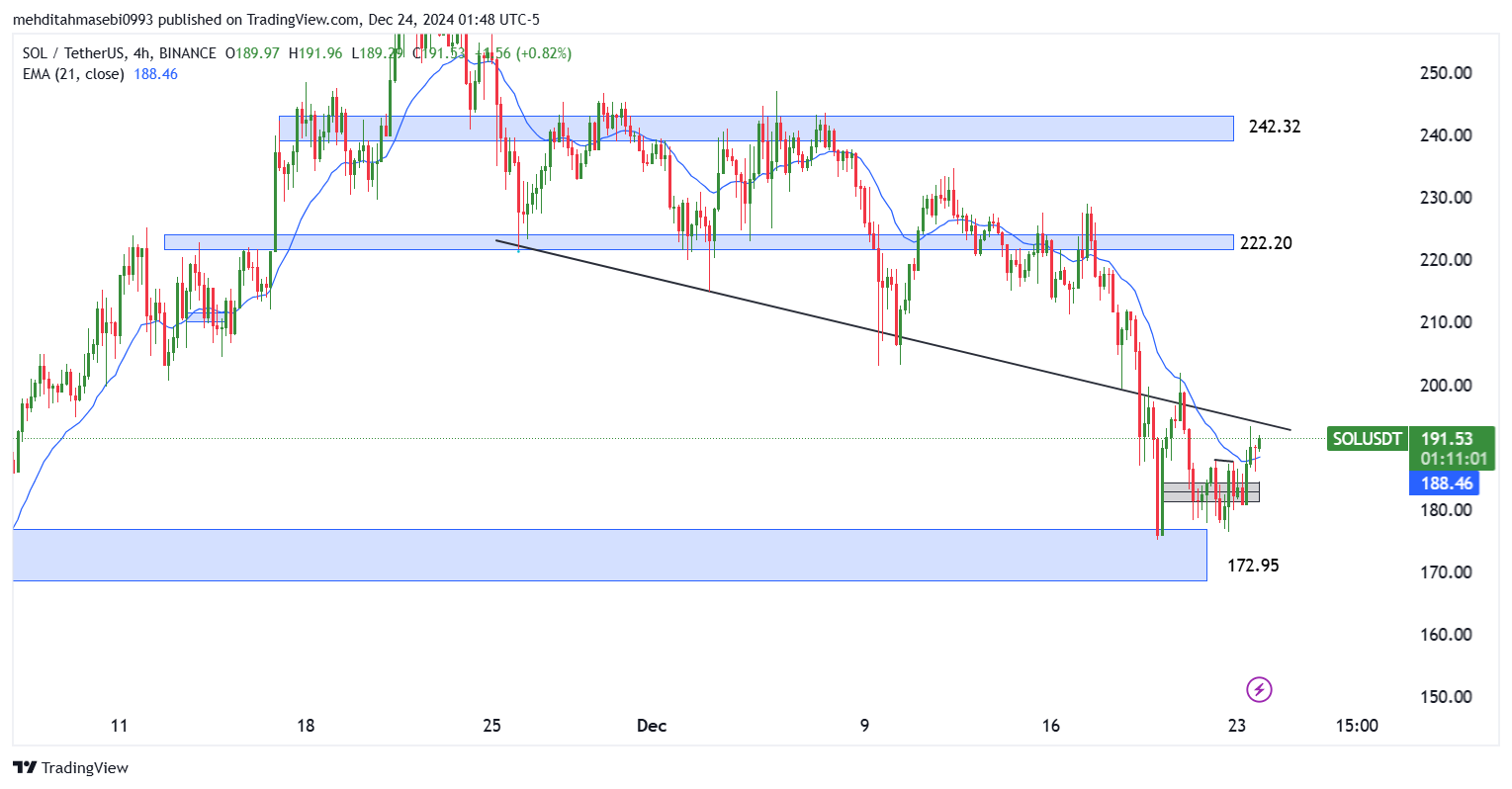The height and width of the screenshot is (789, 1512).
Task: Click the 9 date label on time axis
Action: tap(864, 726)
